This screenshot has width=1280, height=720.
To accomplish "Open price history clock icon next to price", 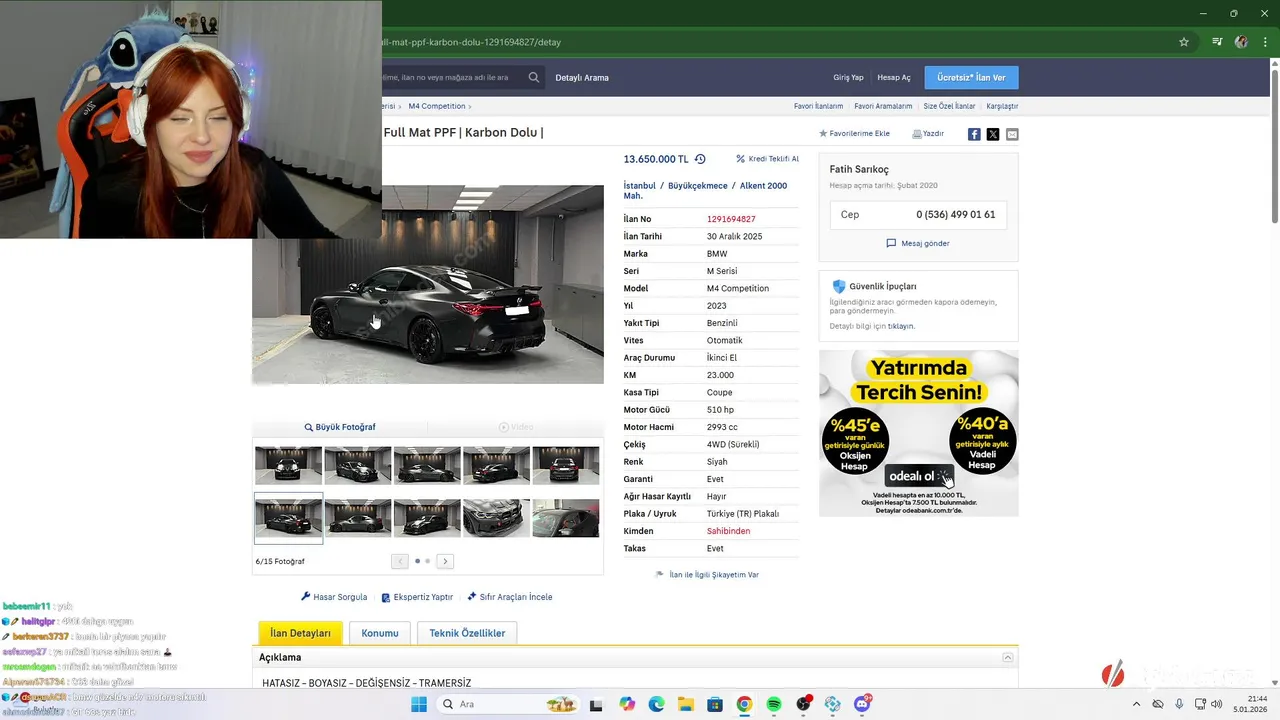I will (x=700, y=159).
